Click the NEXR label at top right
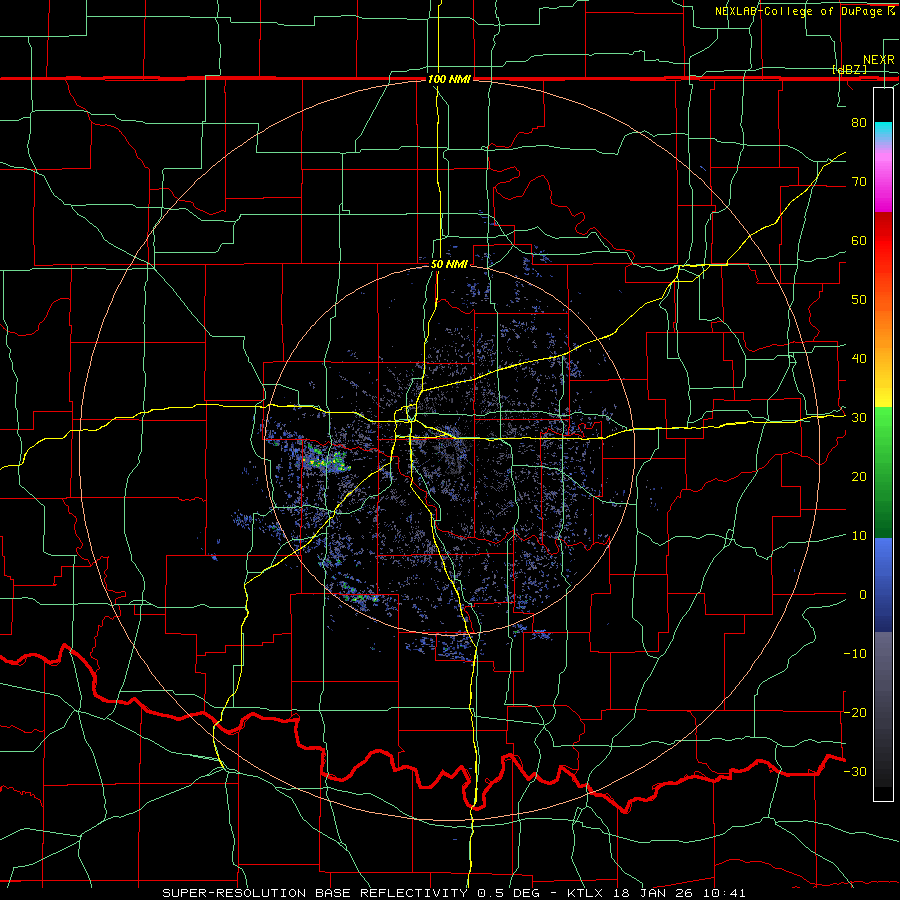 [878, 60]
